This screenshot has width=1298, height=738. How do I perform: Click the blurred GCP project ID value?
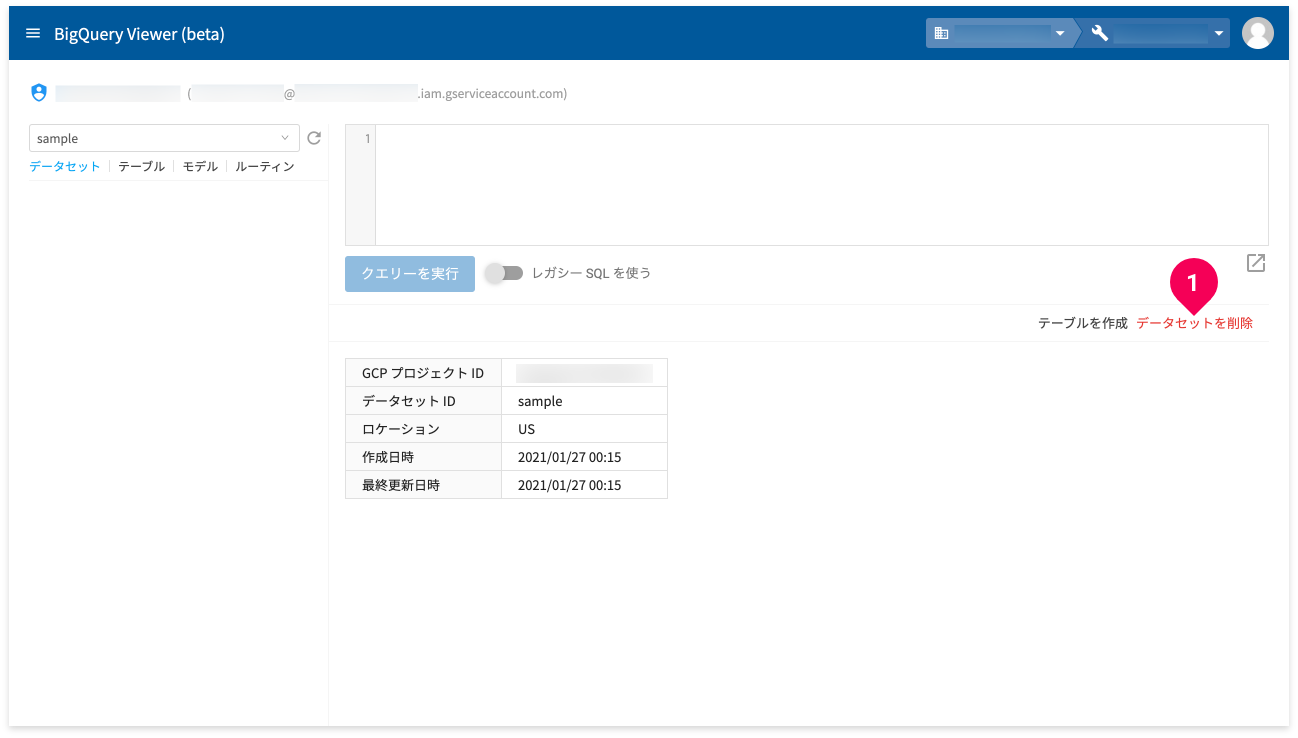(584, 373)
